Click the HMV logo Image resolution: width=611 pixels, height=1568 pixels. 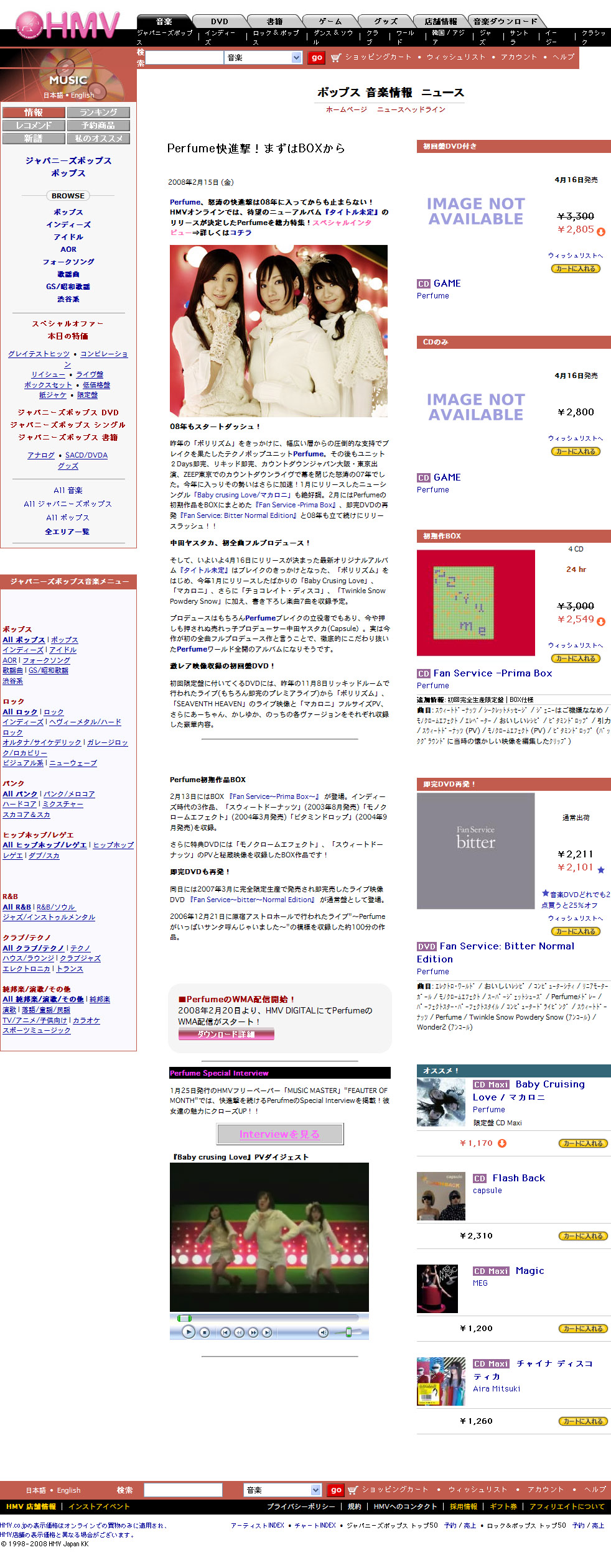67,25
